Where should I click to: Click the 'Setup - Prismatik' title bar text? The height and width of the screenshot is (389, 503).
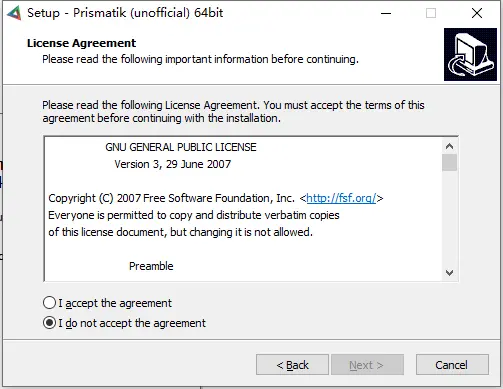125,13
